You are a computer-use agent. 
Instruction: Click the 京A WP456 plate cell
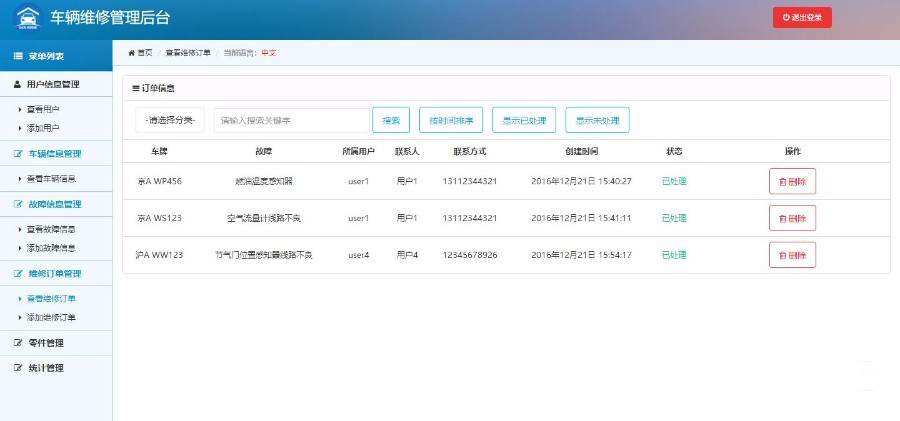tap(160, 181)
